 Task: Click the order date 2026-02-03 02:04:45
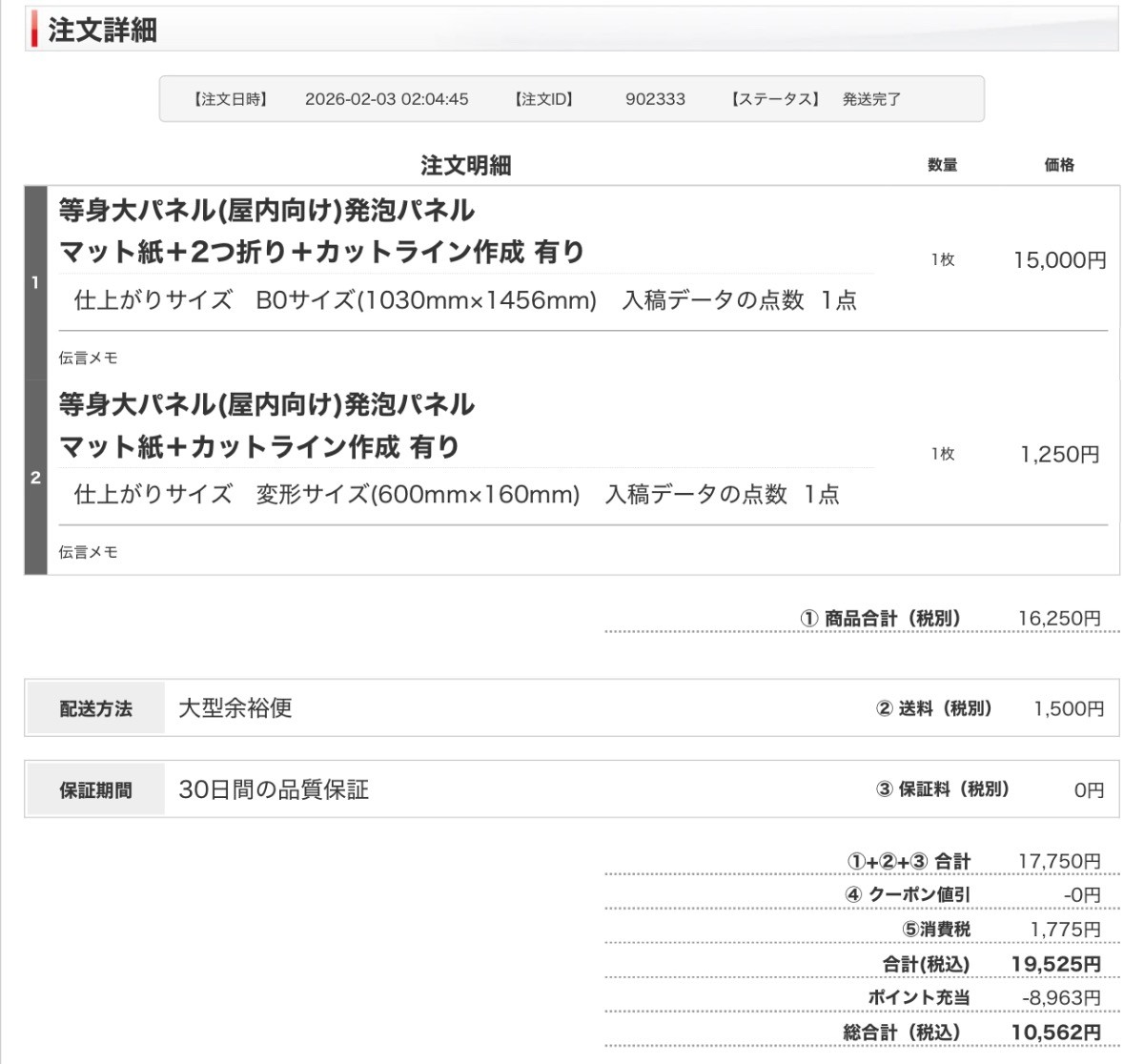(386, 99)
